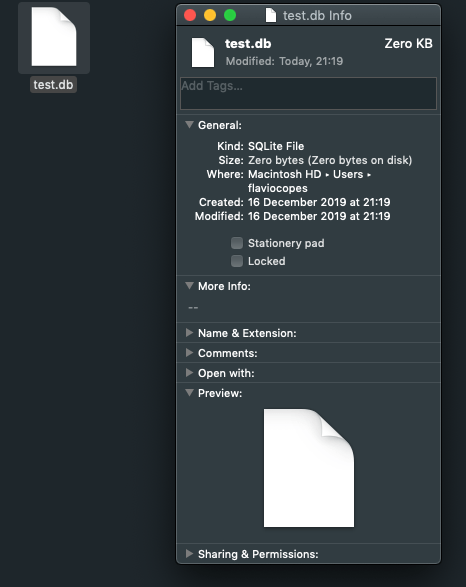The image size is (466, 587).
Task: Collapse the Preview section
Action: (x=189, y=393)
